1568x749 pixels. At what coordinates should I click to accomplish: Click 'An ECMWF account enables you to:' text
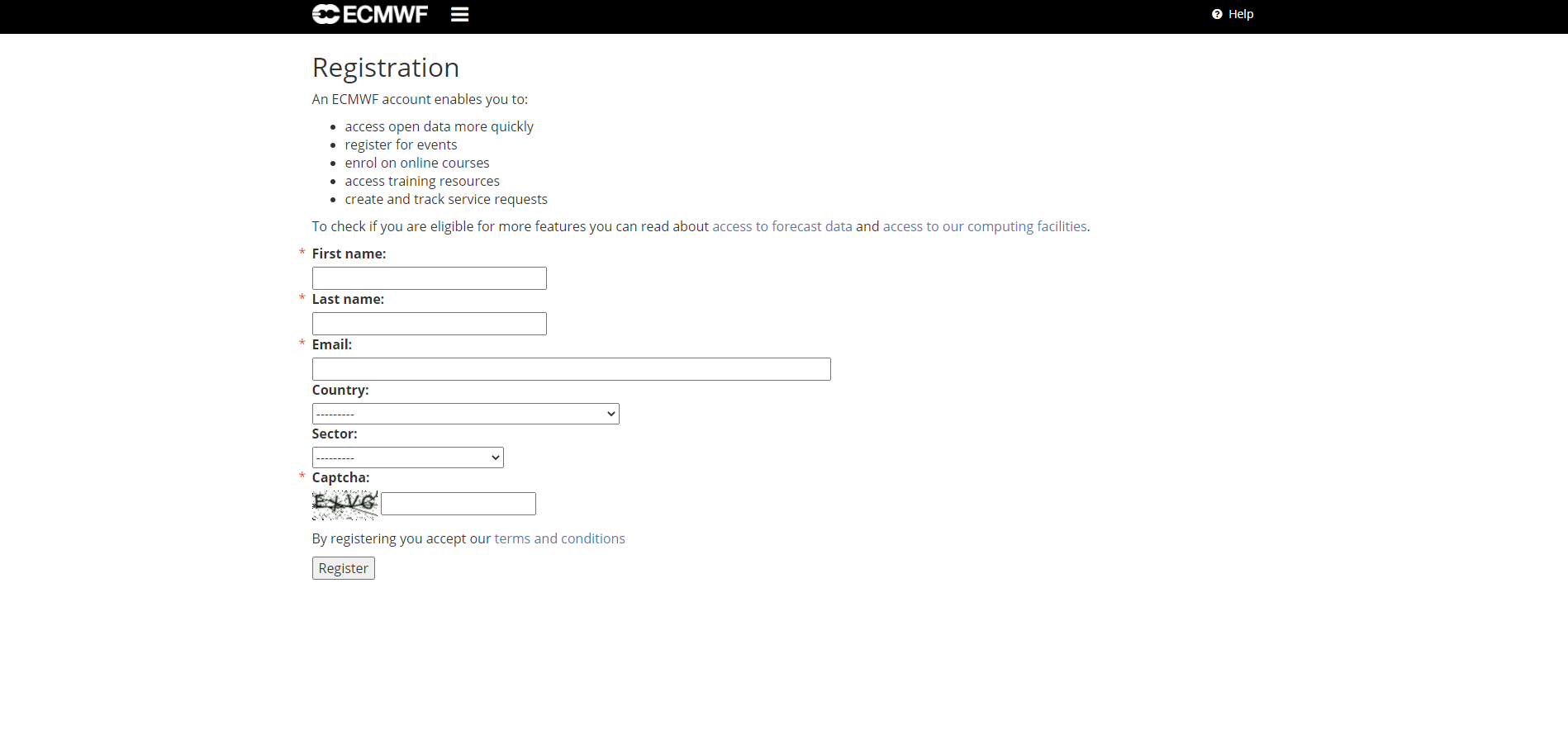click(420, 99)
